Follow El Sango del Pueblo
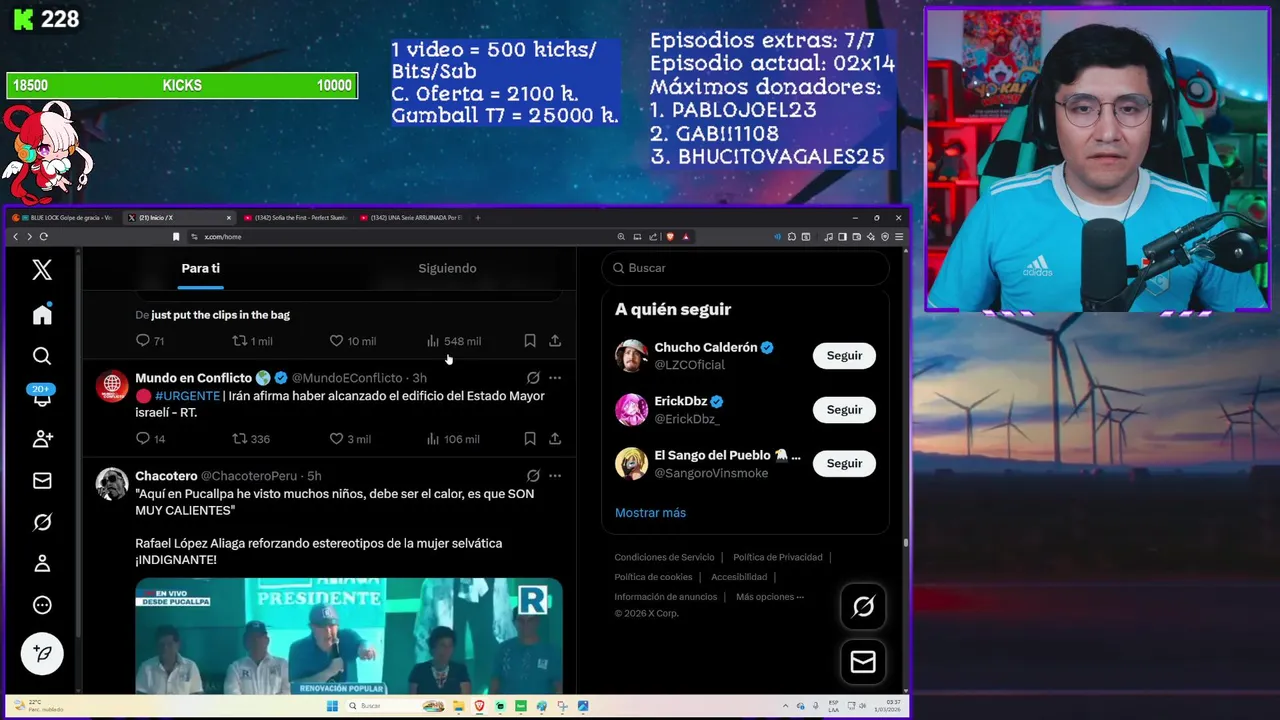This screenshot has width=1280, height=720. [844, 464]
